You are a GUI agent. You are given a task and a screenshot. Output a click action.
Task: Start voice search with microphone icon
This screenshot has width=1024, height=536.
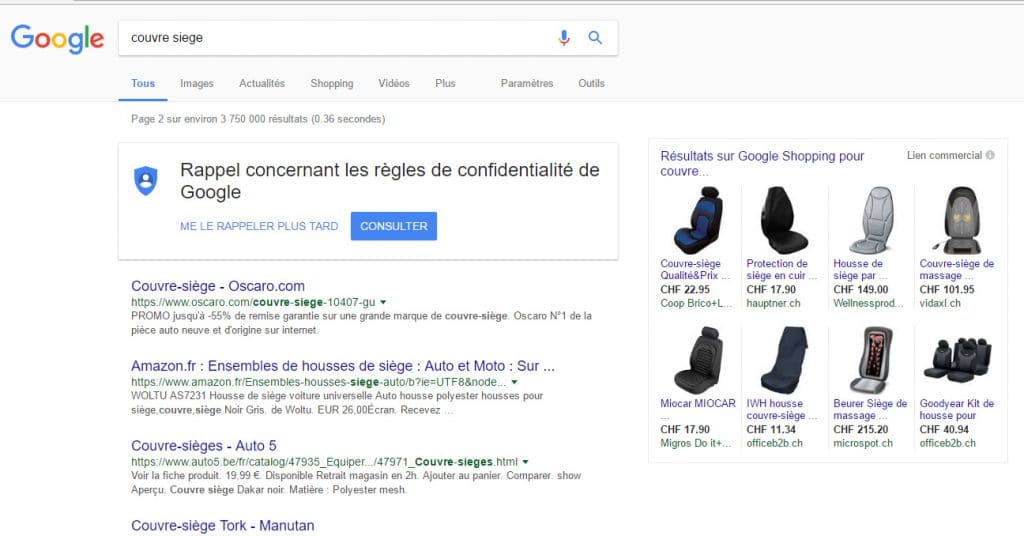click(564, 38)
